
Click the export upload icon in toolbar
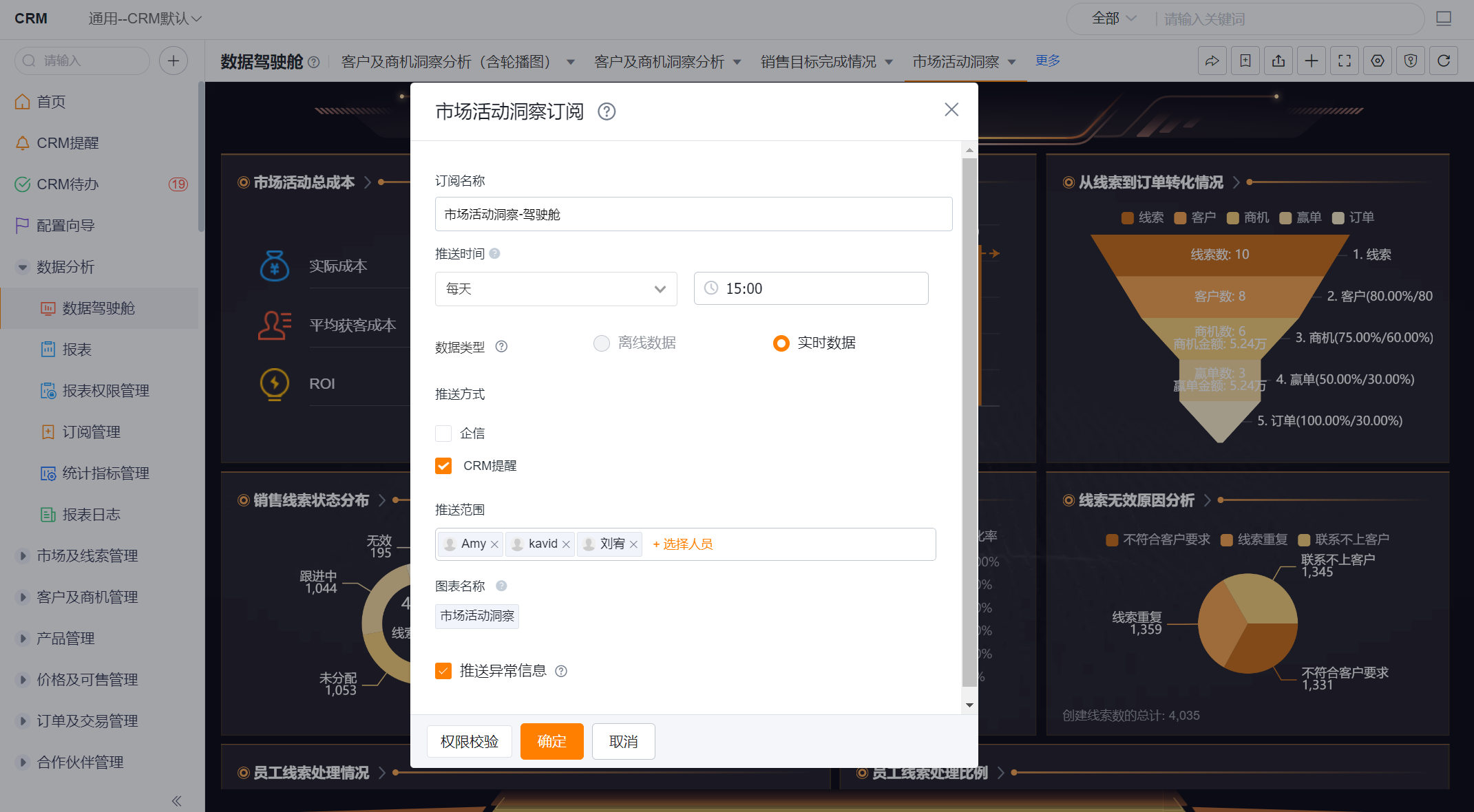pyautogui.click(x=1278, y=61)
